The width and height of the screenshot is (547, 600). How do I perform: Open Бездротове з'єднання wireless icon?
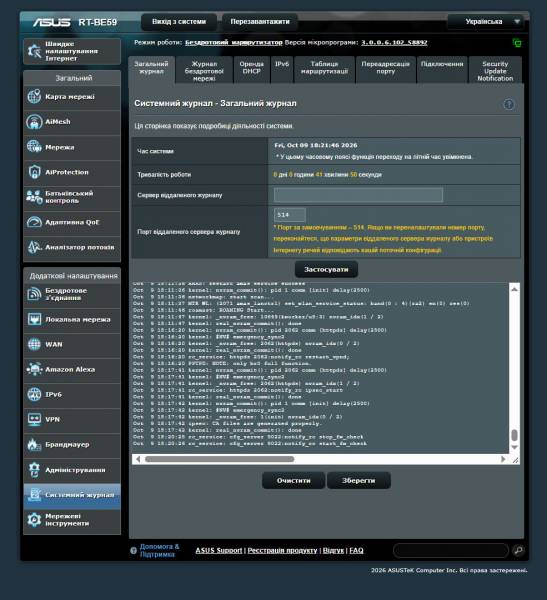click(34, 294)
